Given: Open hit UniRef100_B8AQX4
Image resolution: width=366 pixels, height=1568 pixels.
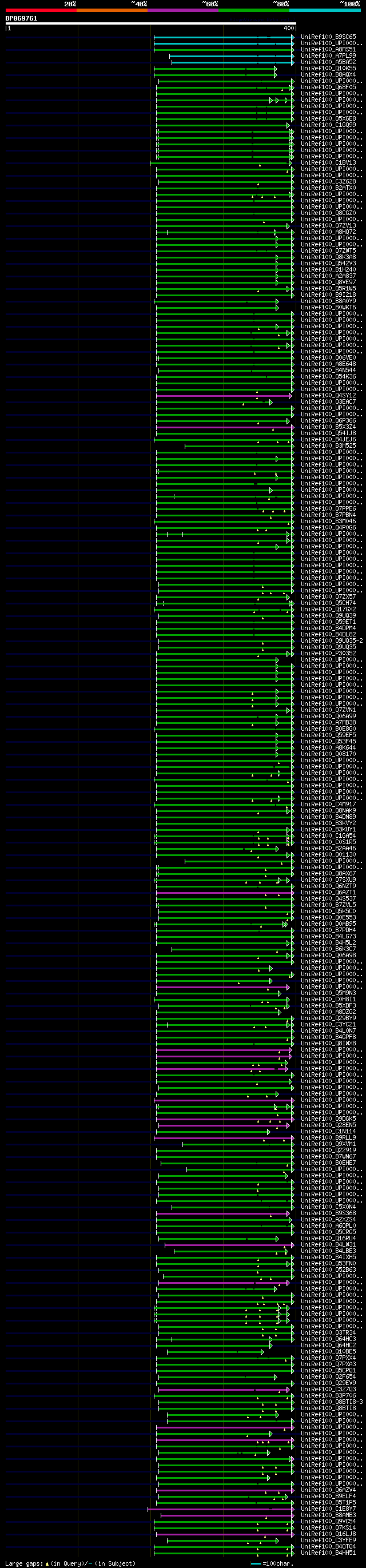Looking at the screenshot, I should [x=328, y=75].
